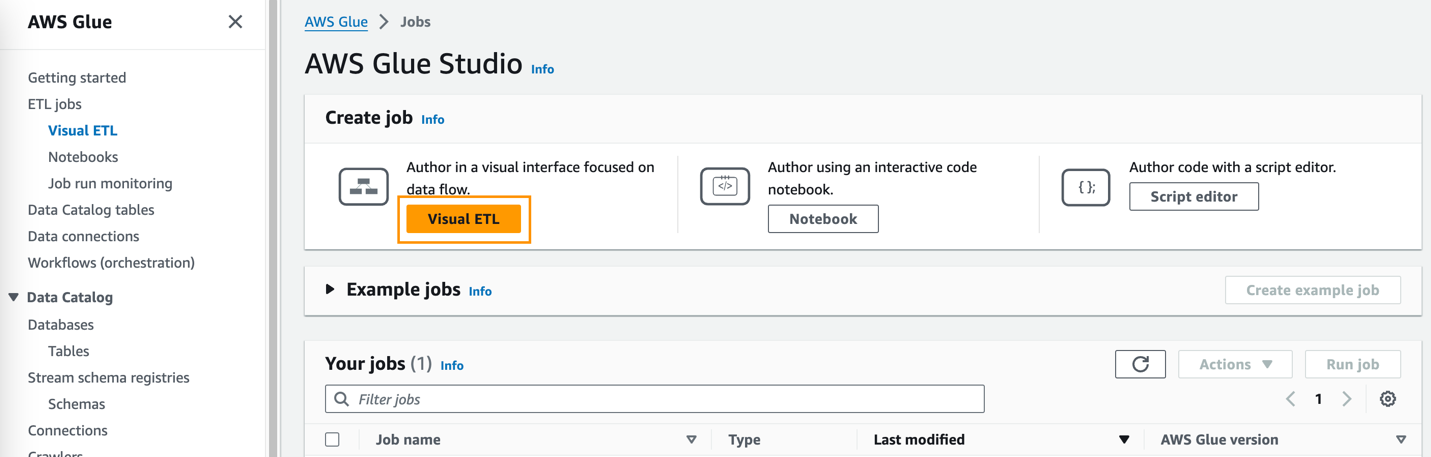Collapse the Data Catalog sidebar section
The image size is (1431, 457).
[14, 297]
